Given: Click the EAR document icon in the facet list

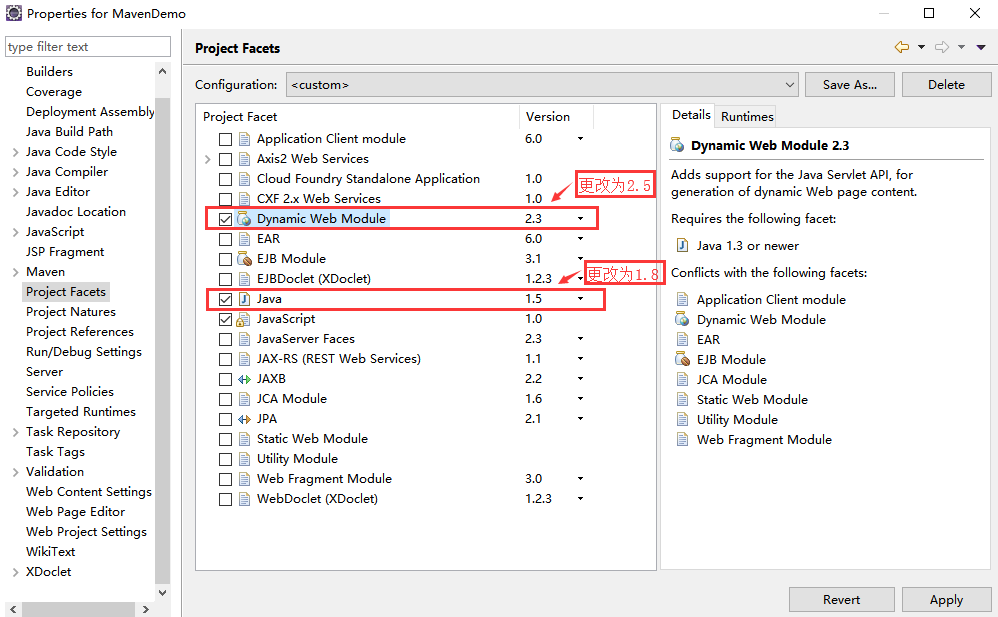Looking at the screenshot, I should [244, 239].
